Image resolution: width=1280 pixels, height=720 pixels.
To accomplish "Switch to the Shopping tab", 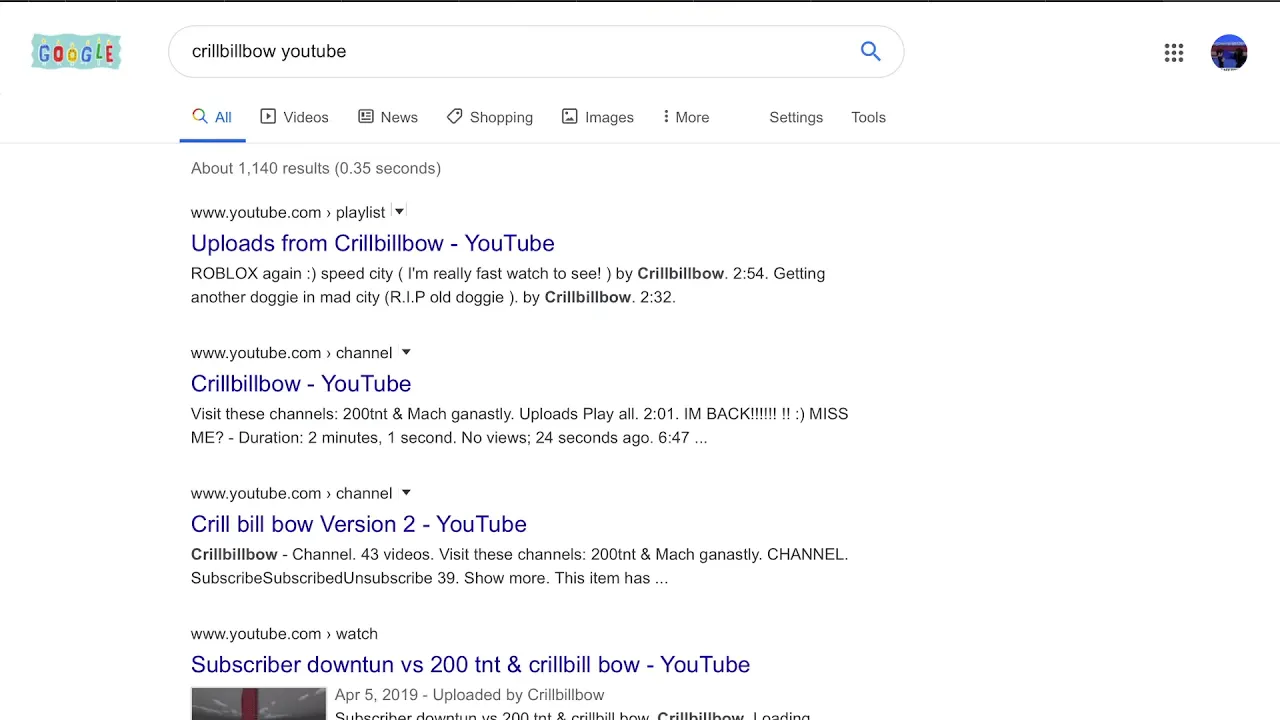I will click(x=490, y=117).
